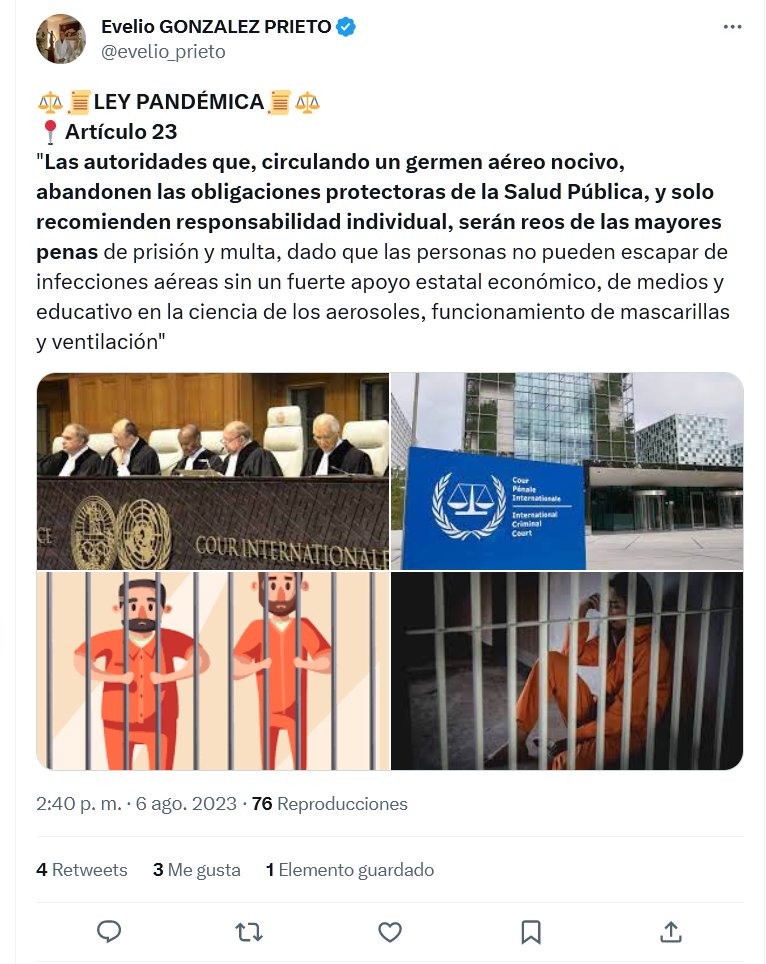Like the tweet with heart icon

coord(390,932)
